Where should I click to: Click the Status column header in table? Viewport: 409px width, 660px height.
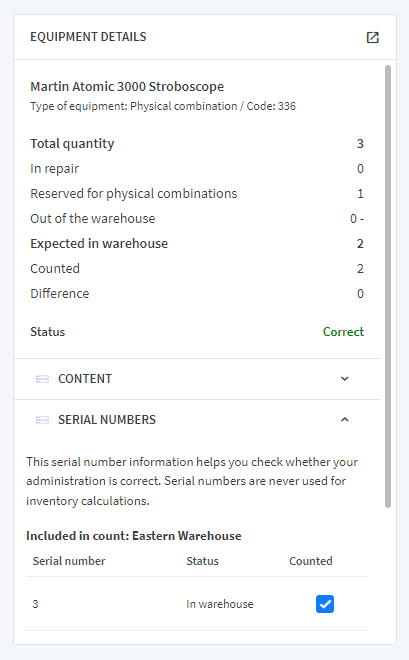point(202,561)
